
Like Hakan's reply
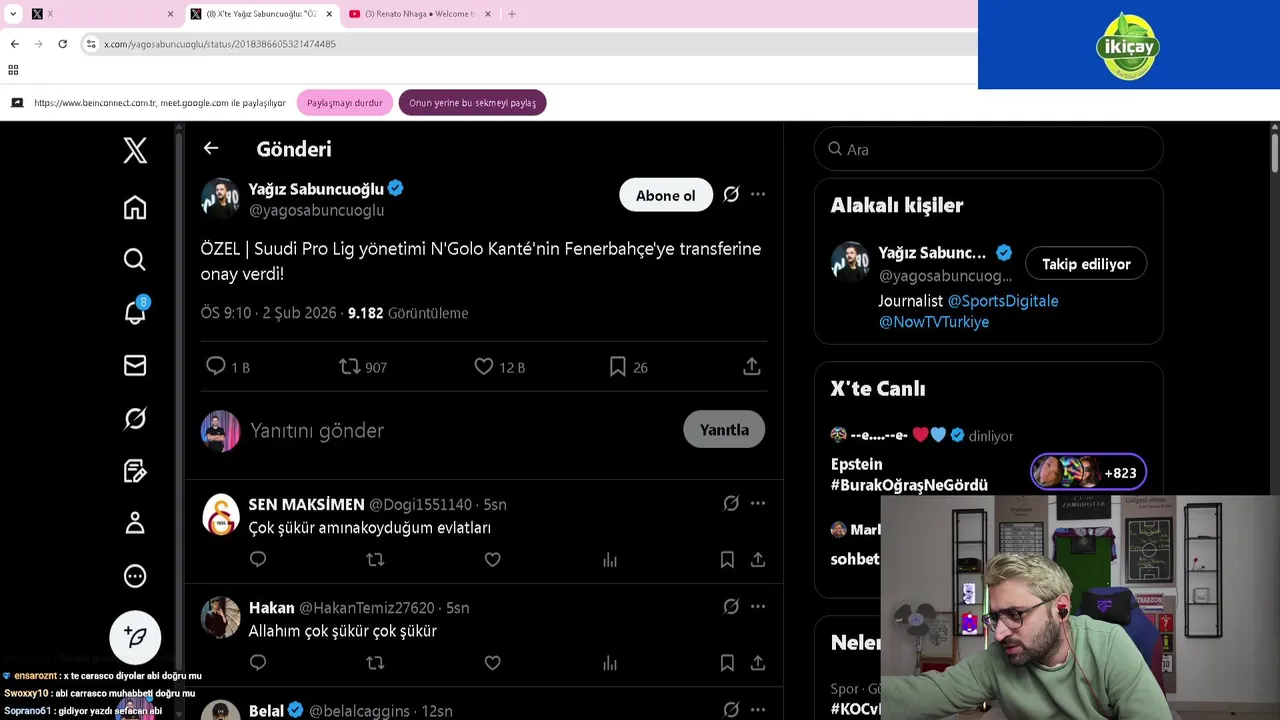coord(492,663)
